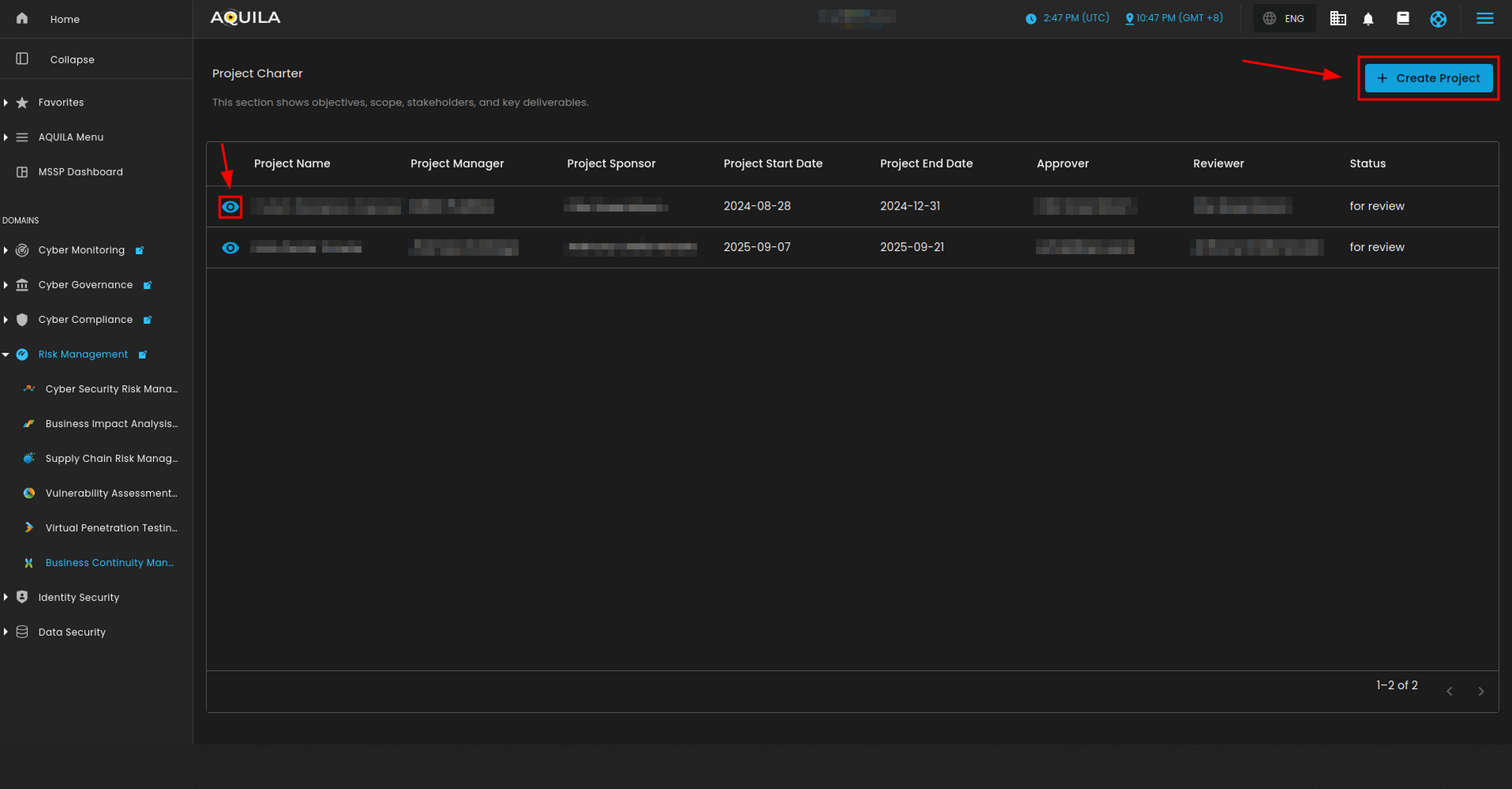Viewport: 1512px width, 789px height.
Task: Click the Create Project button
Action: click(1428, 79)
